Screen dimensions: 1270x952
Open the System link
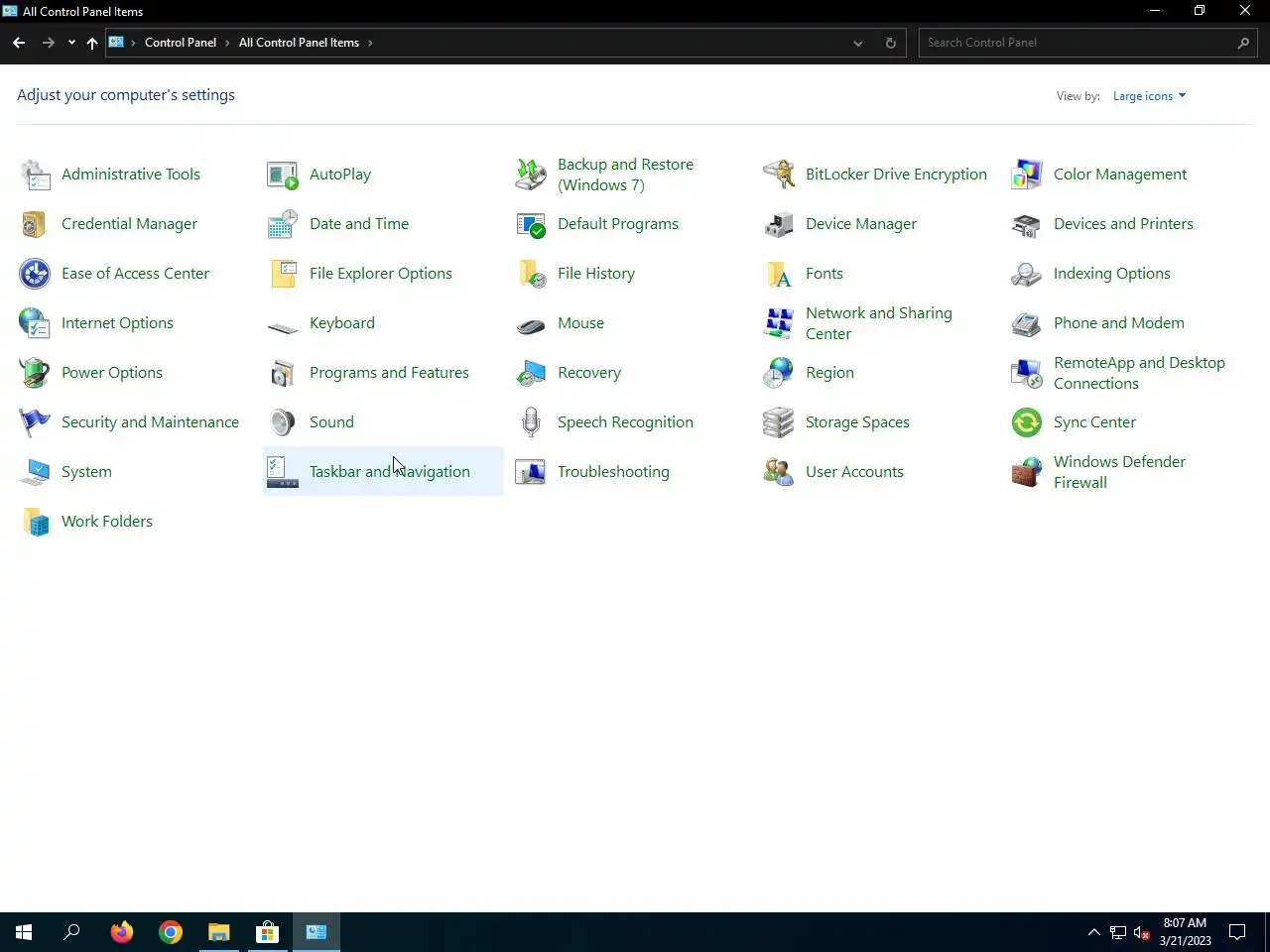pyautogui.click(x=86, y=472)
